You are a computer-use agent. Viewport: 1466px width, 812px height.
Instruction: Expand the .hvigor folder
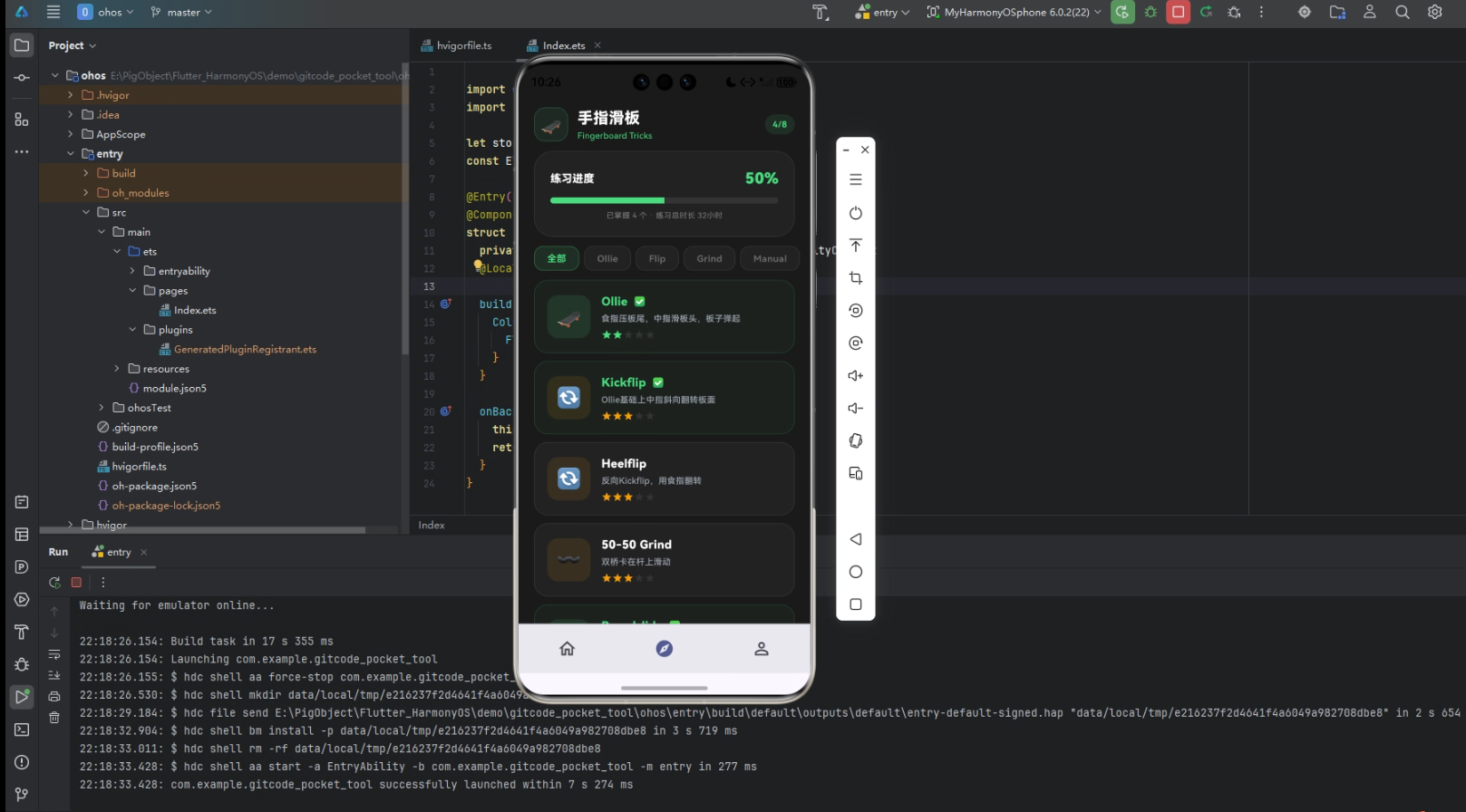point(71,95)
